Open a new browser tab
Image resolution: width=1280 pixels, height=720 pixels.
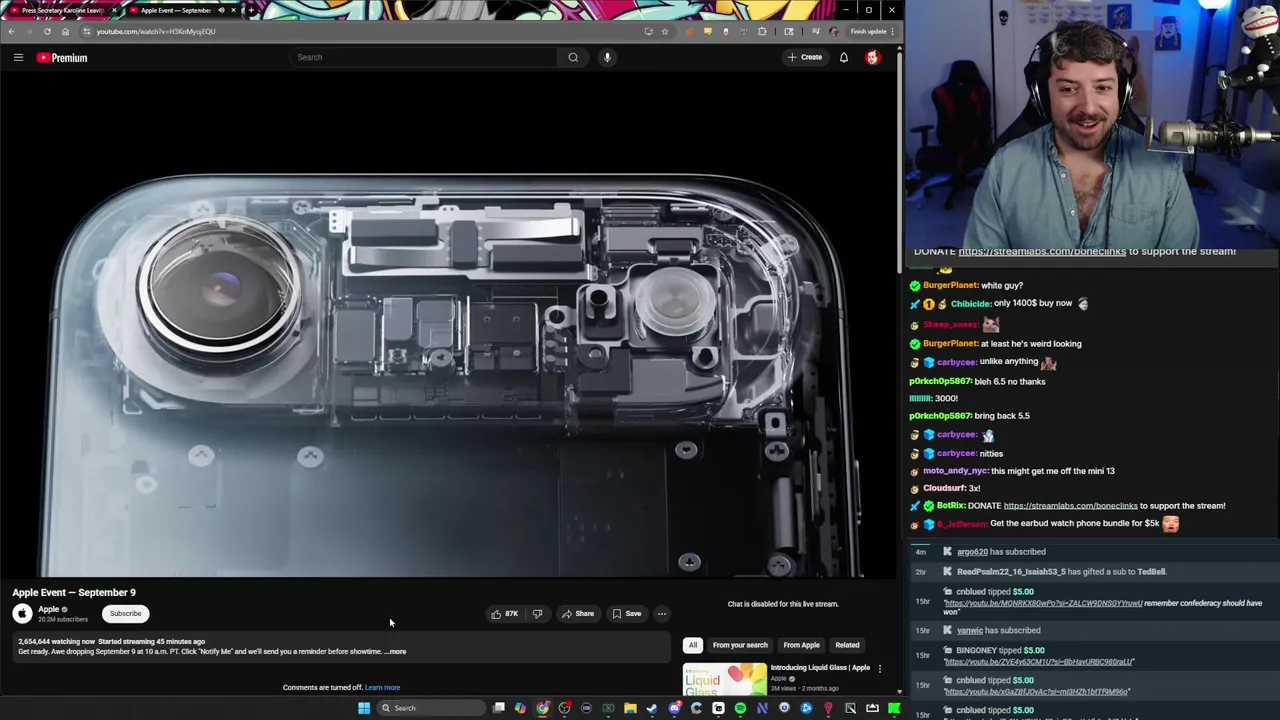point(251,10)
